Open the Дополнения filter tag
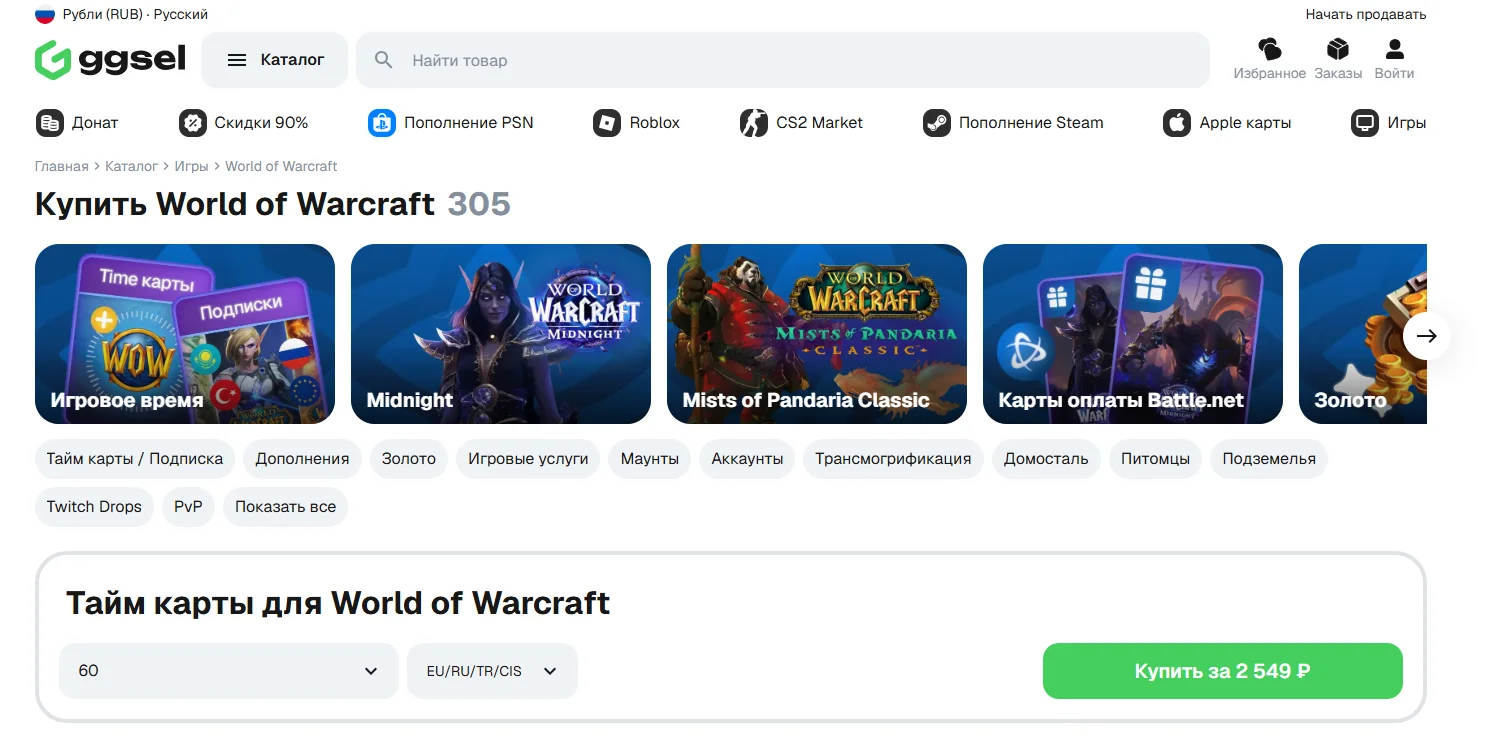 pyautogui.click(x=302, y=459)
